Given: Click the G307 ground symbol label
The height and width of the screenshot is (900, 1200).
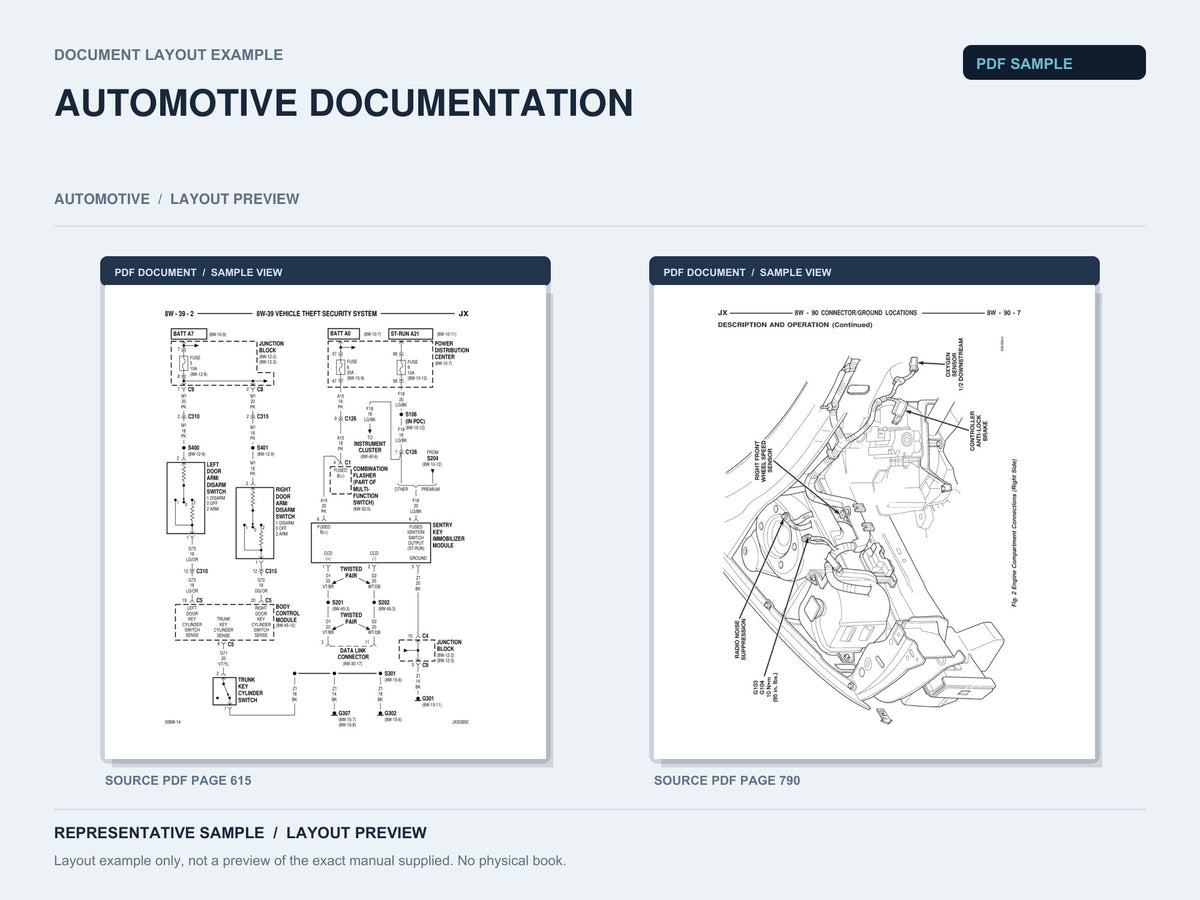Looking at the screenshot, I should coord(344,713).
